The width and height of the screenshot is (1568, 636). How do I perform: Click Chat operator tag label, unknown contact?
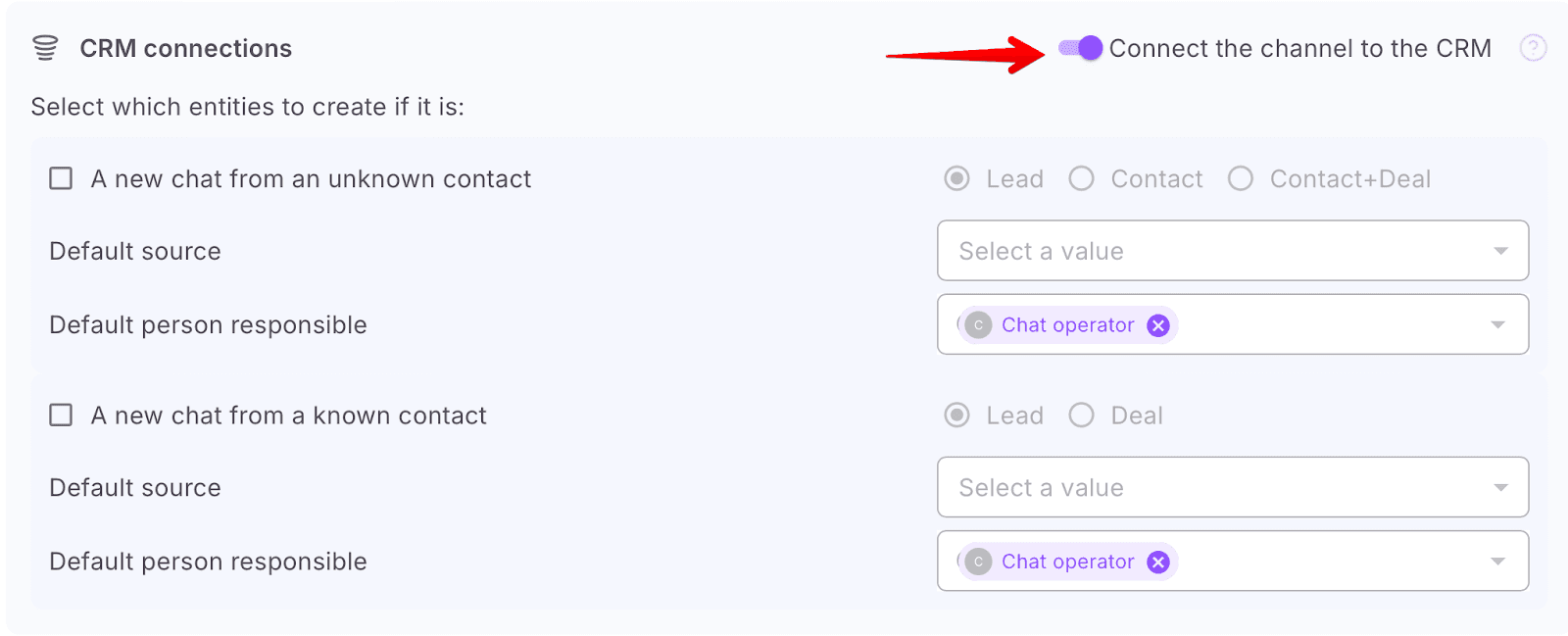click(1067, 325)
